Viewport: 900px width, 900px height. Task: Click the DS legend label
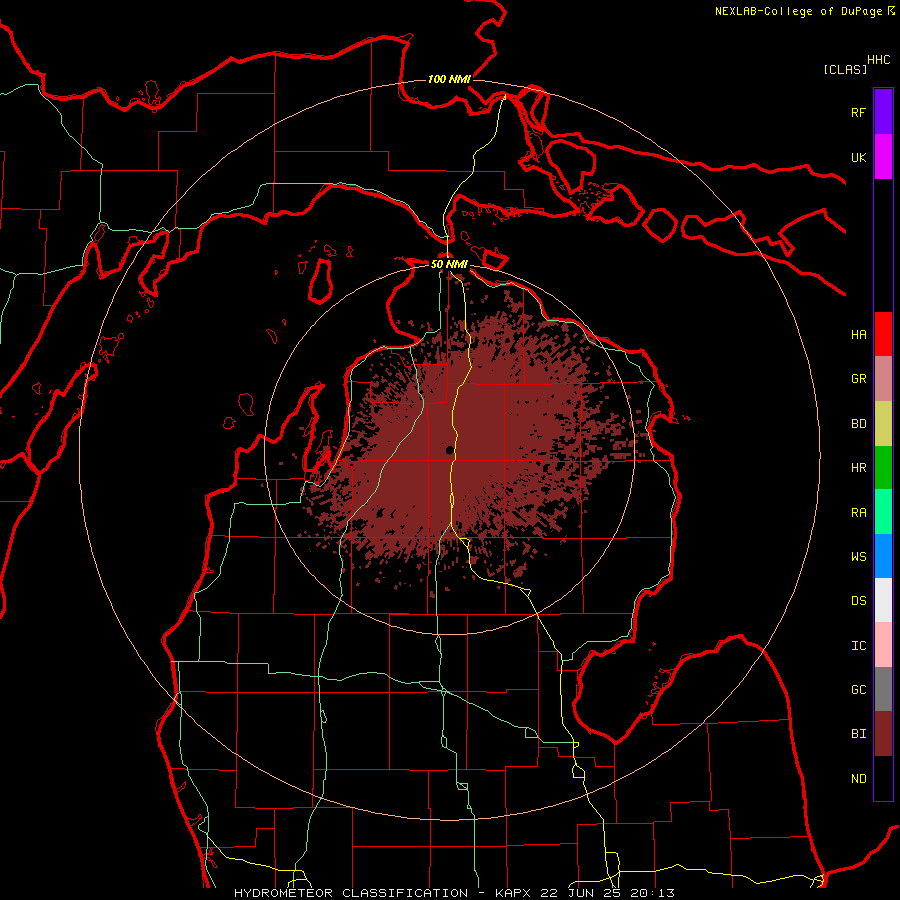click(x=859, y=600)
